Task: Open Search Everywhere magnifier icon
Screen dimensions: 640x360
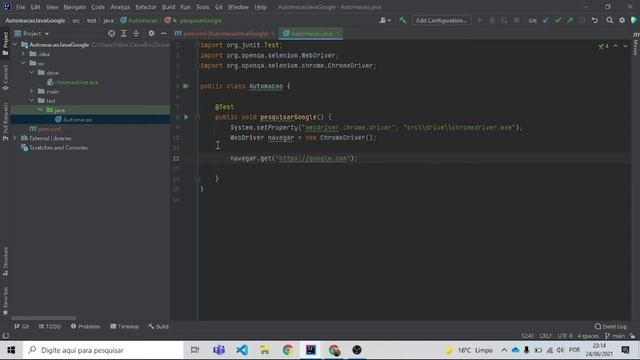Action: tap(609, 20)
